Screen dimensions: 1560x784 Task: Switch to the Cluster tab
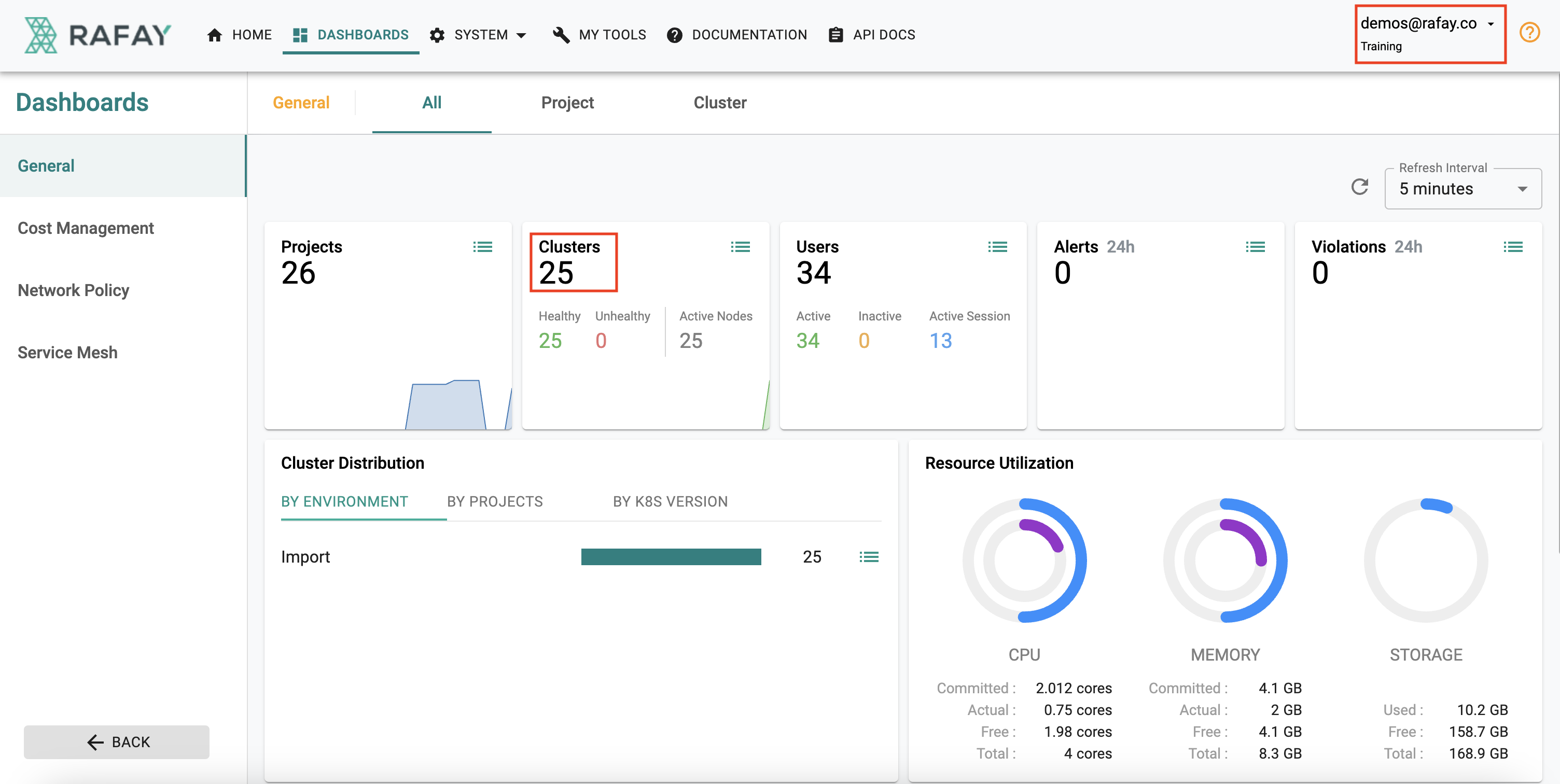pos(720,103)
